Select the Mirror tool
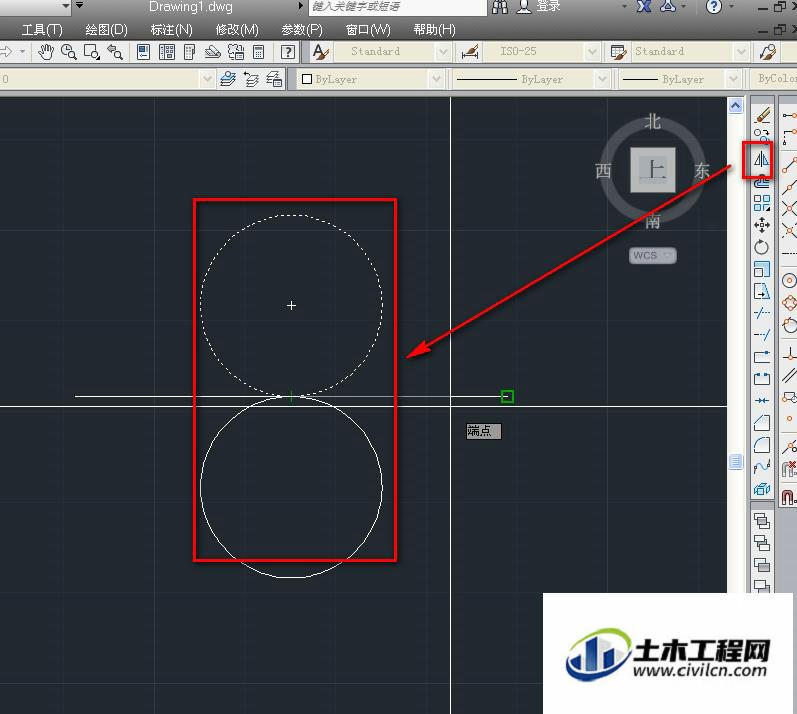This screenshot has height=714, width=797. point(761,159)
